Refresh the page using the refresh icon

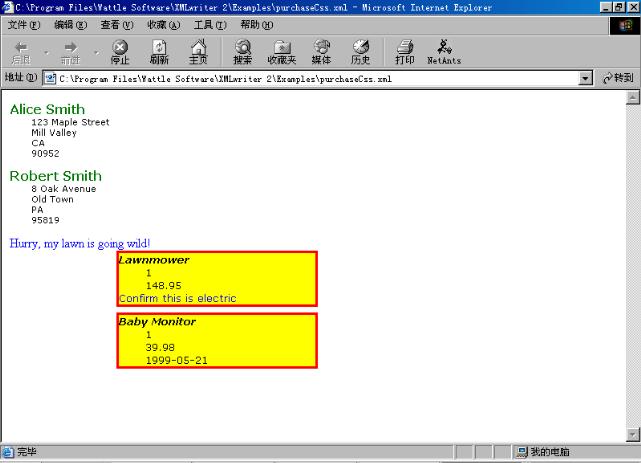coord(159,51)
